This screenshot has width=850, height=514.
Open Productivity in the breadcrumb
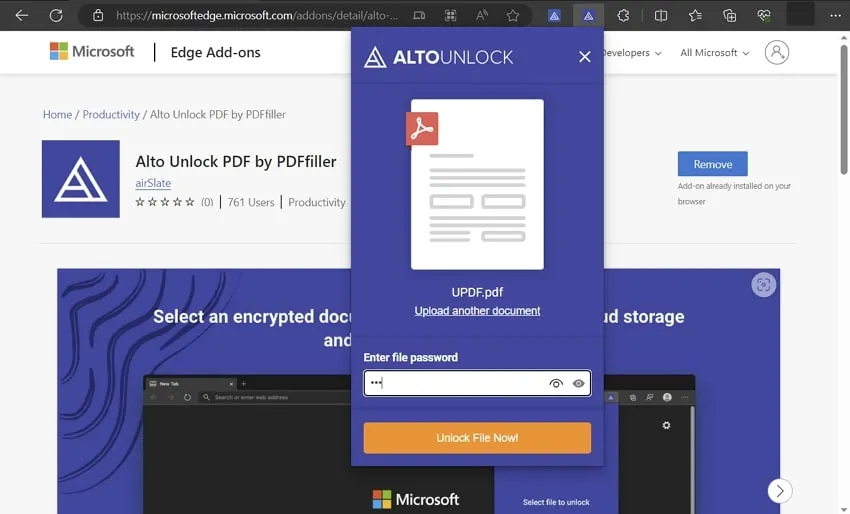(x=111, y=114)
